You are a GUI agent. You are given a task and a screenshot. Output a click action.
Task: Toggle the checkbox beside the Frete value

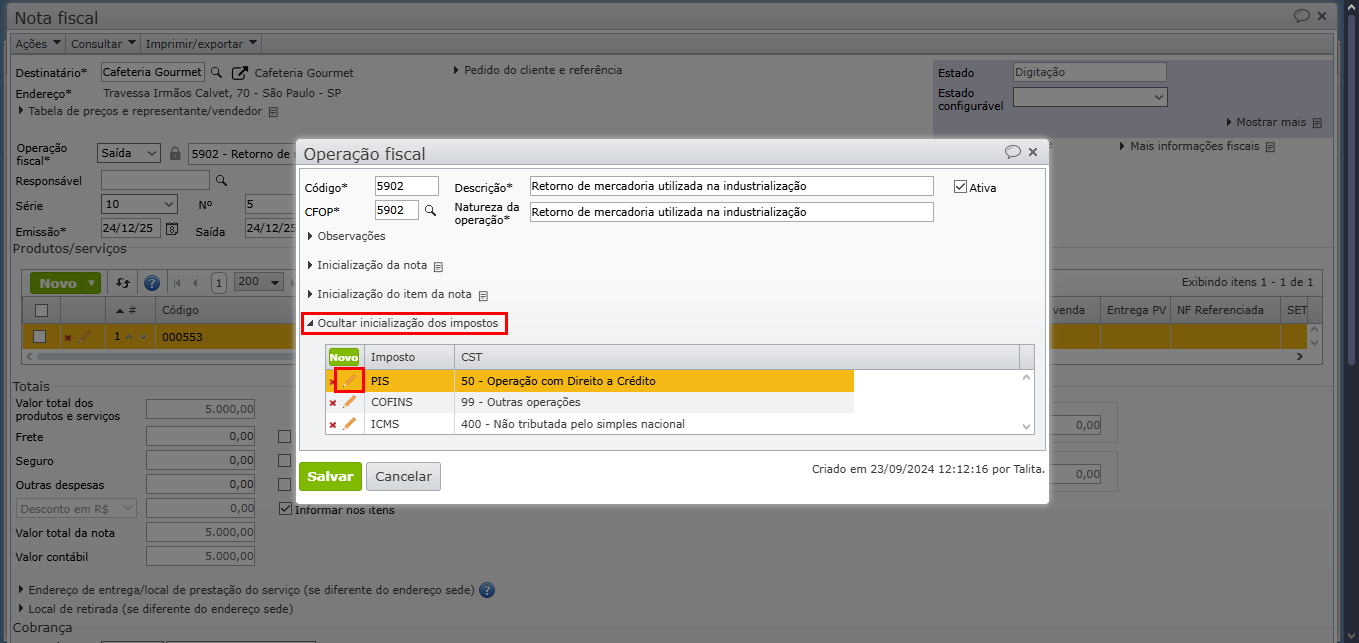point(285,437)
